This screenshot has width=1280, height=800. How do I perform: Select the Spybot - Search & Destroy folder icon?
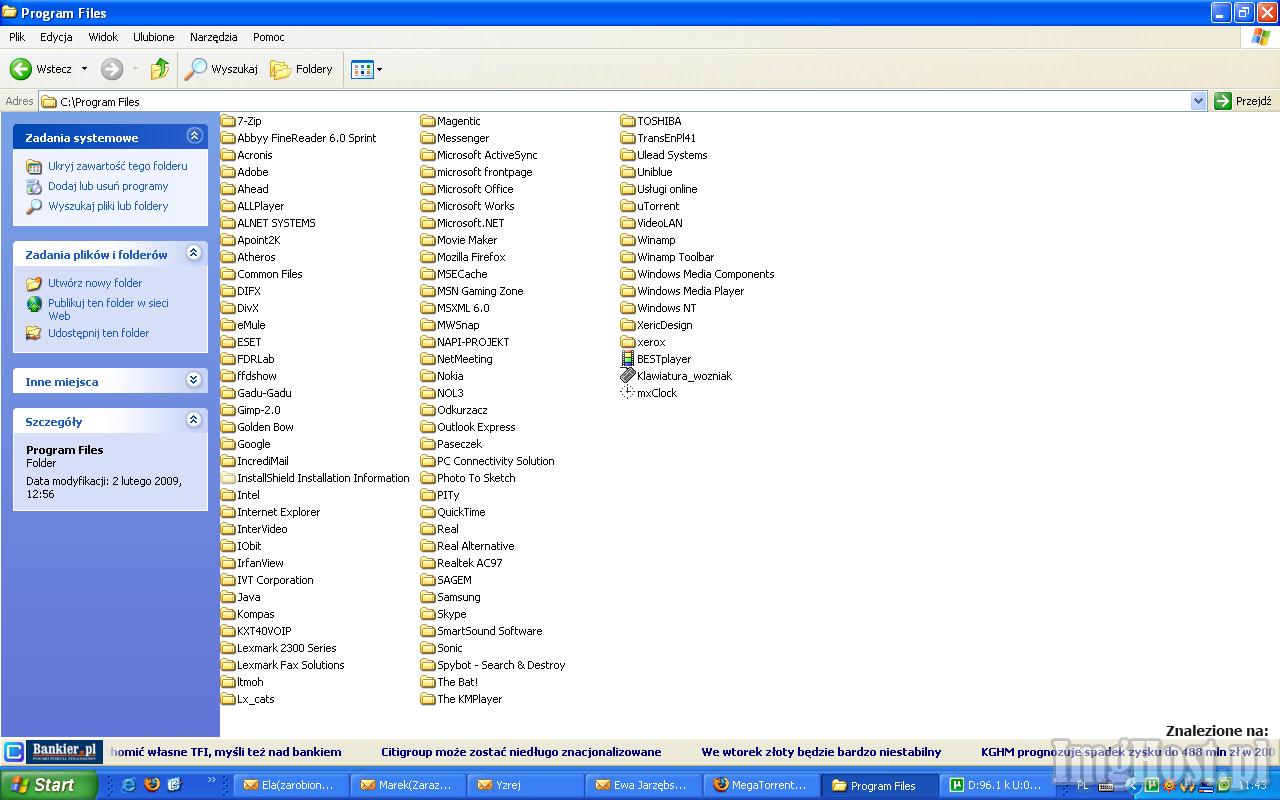point(428,665)
